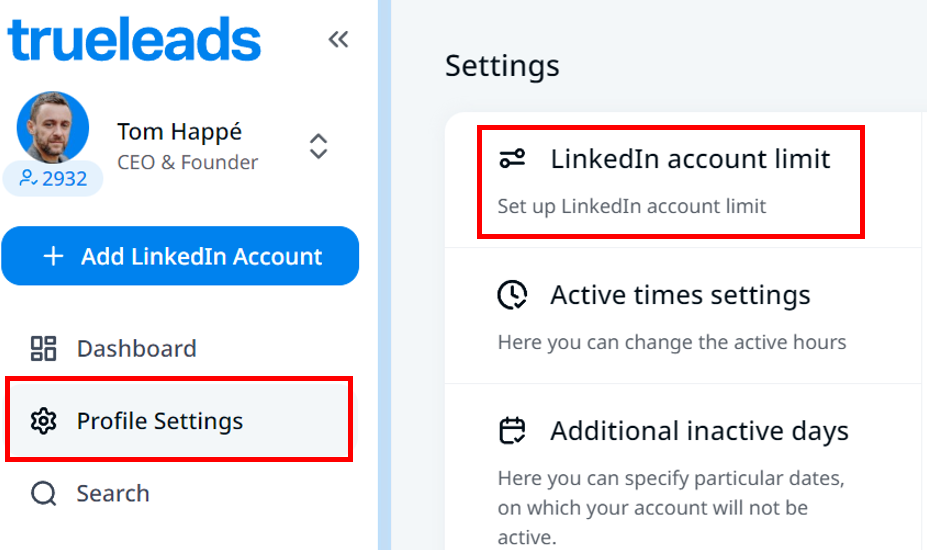Click the LinkedIn account limit sliders icon
This screenshot has height=550, width=927.
[x=512, y=158]
